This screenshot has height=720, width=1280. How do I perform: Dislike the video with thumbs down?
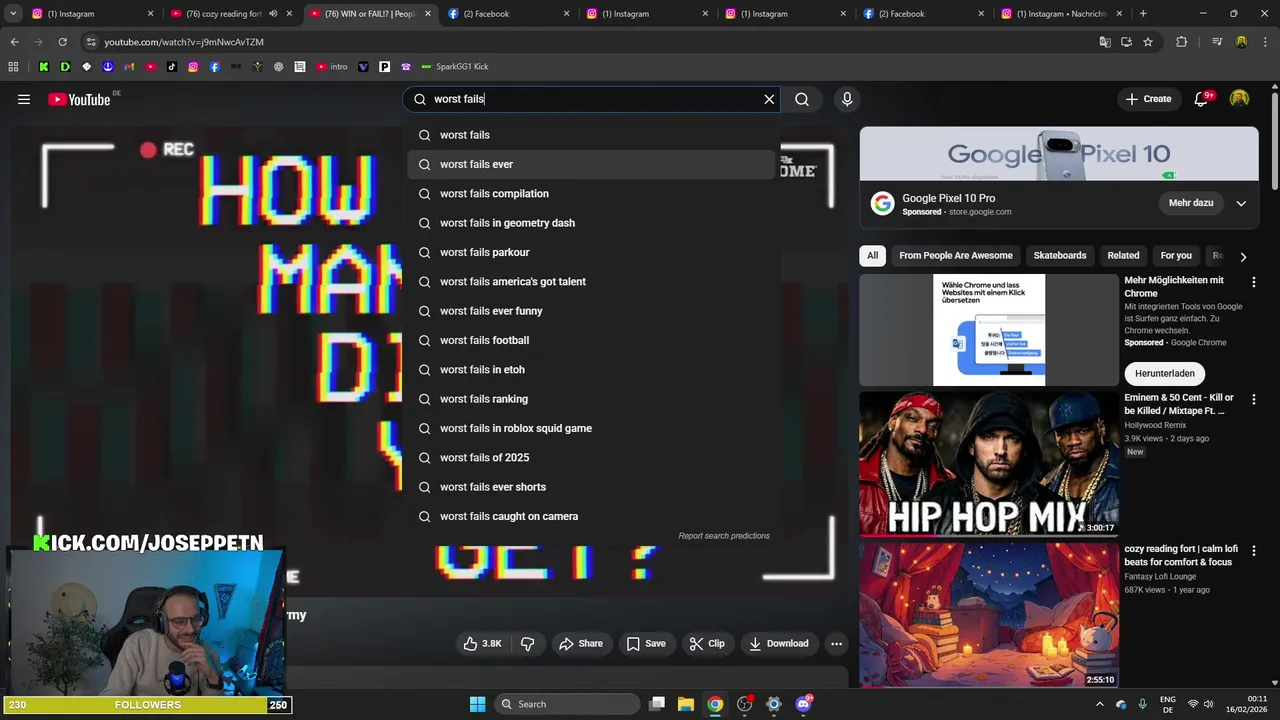coord(527,644)
